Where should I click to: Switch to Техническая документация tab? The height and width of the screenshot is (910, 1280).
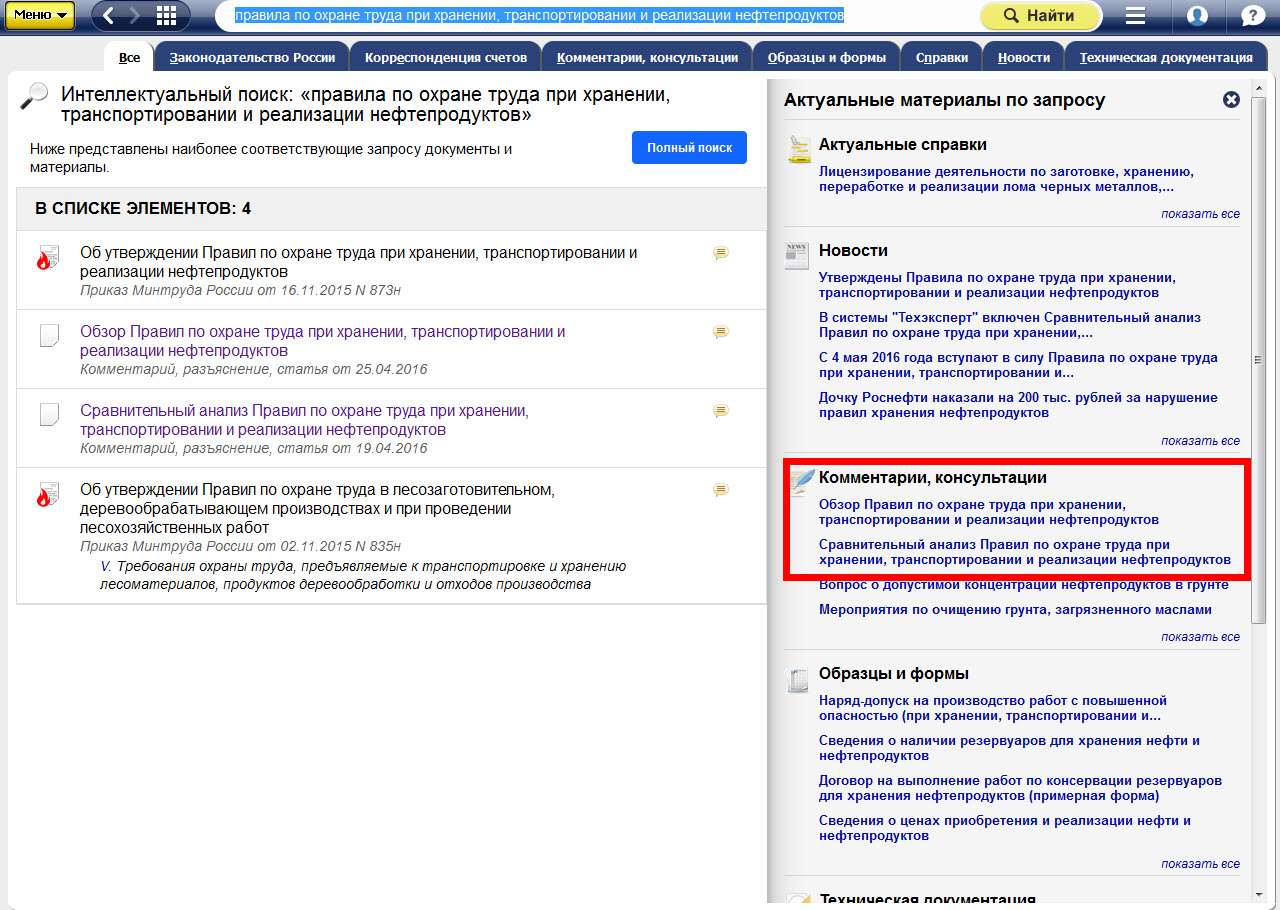click(x=1165, y=58)
